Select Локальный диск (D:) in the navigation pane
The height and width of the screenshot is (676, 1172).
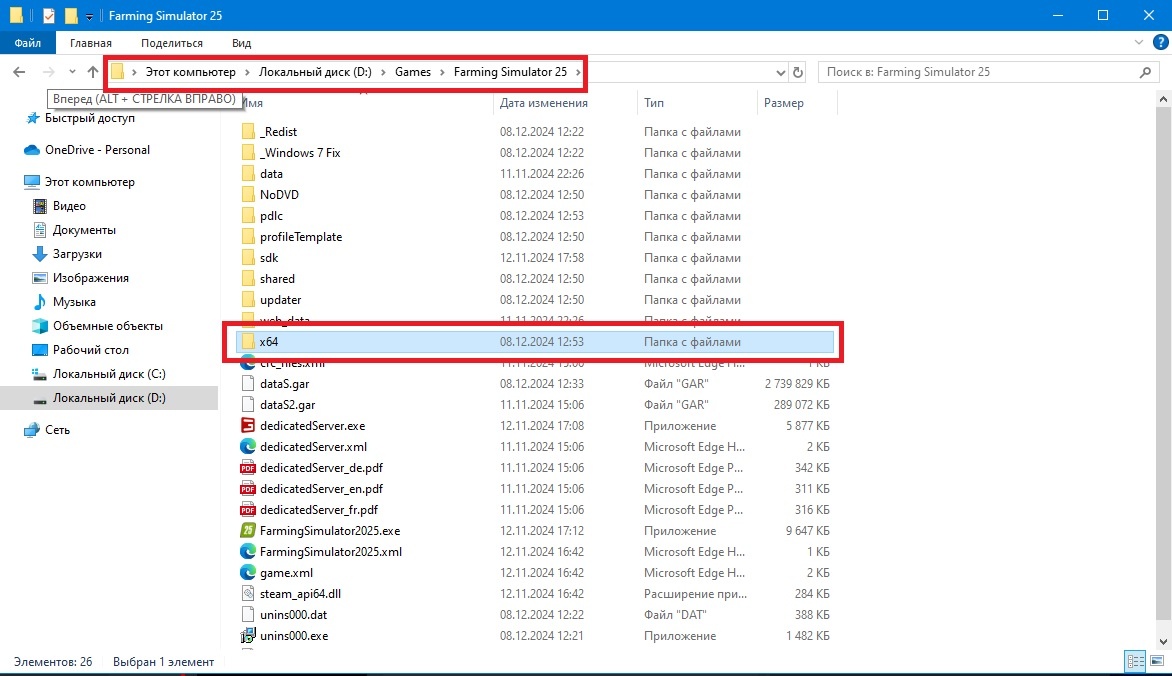pyautogui.click(x=109, y=398)
